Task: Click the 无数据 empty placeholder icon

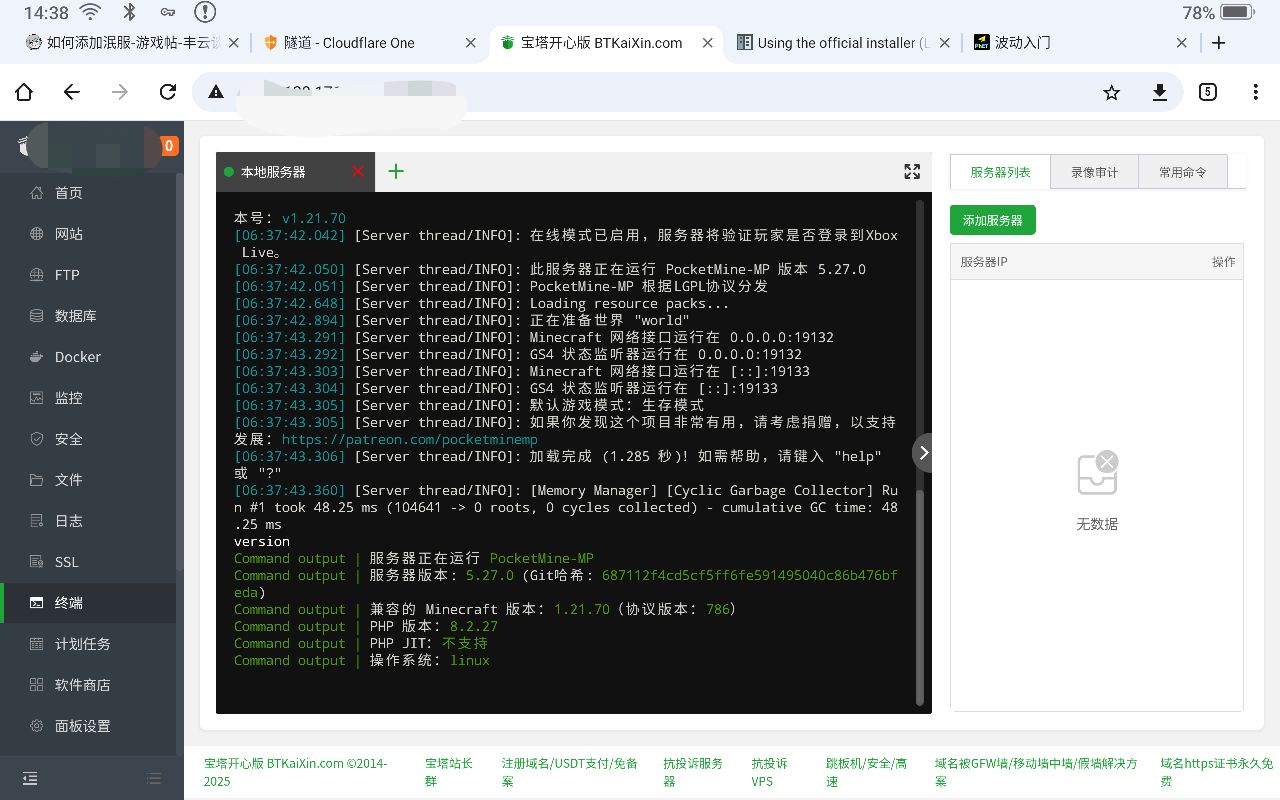Action: (1097, 474)
